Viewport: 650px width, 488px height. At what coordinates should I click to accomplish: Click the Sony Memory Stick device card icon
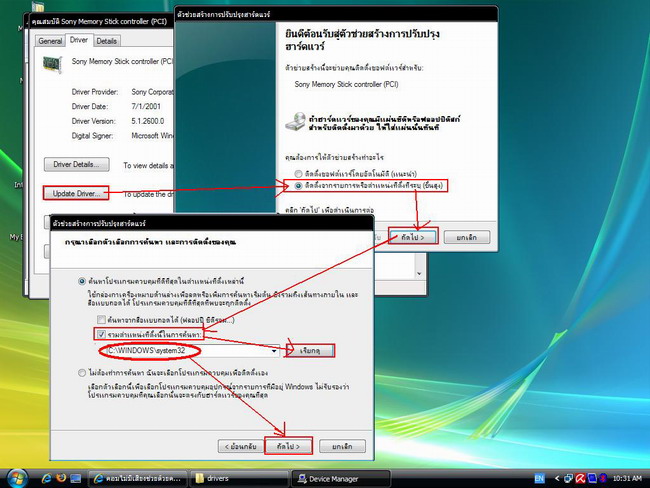53,64
